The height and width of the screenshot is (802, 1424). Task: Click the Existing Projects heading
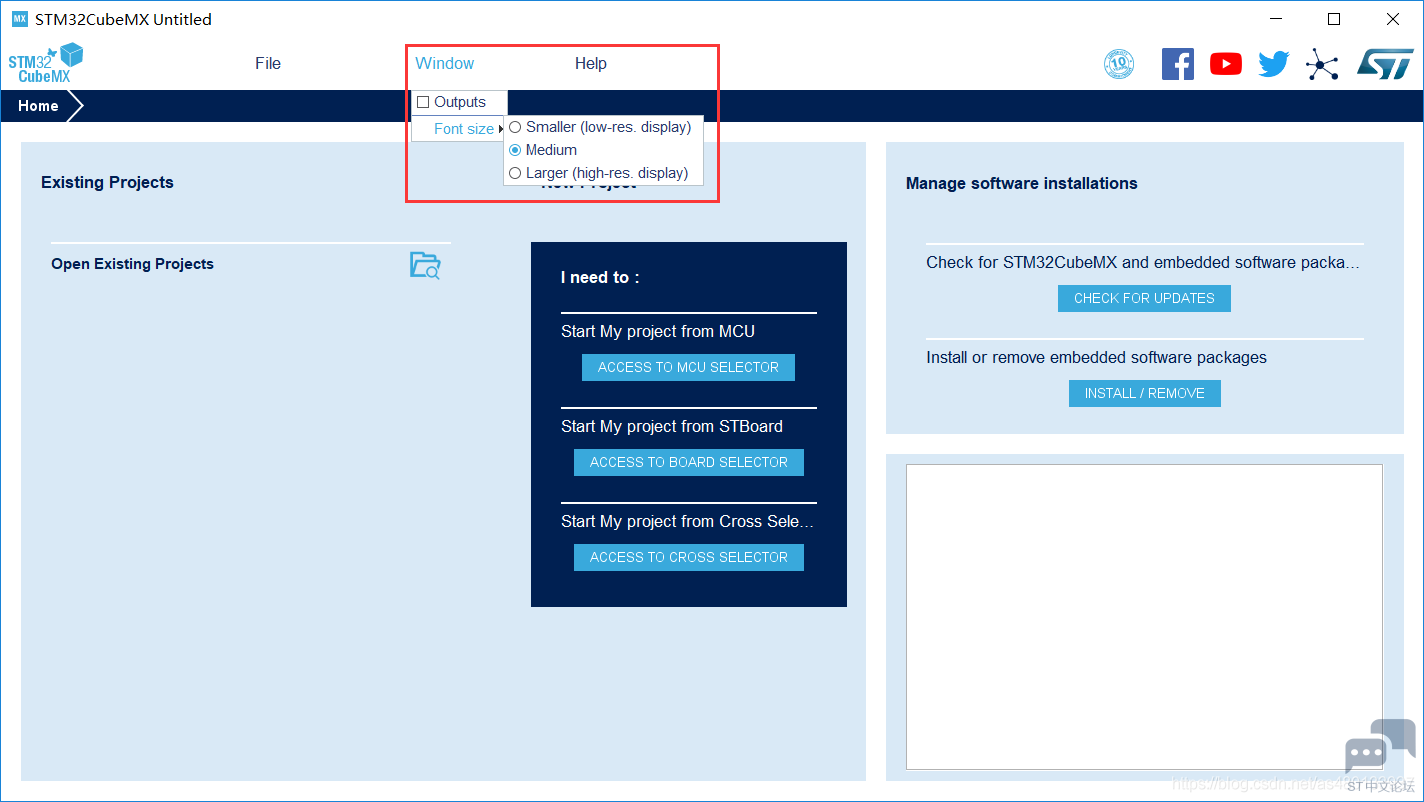click(107, 182)
